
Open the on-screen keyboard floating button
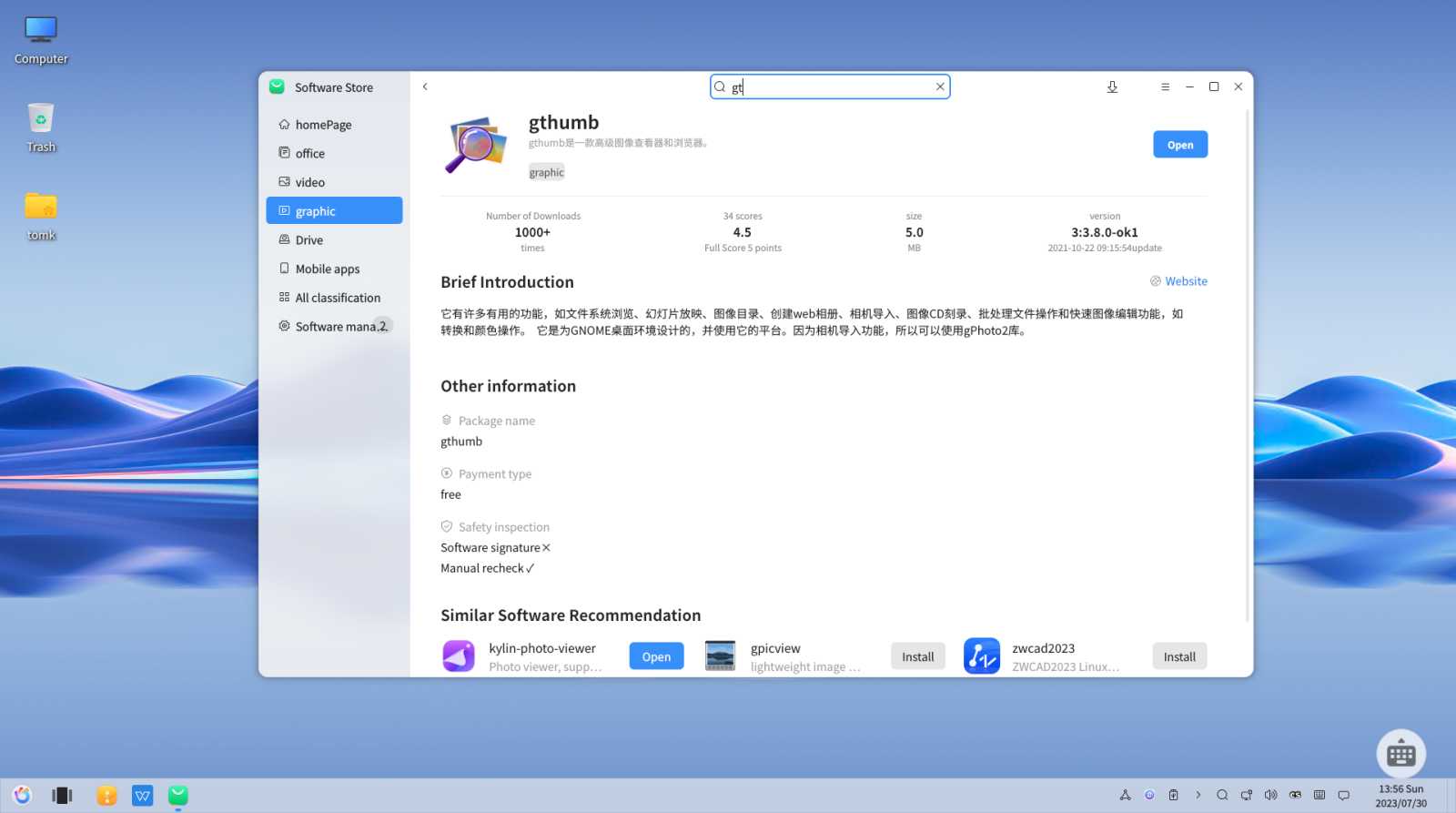pyautogui.click(x=1401, y=754)
